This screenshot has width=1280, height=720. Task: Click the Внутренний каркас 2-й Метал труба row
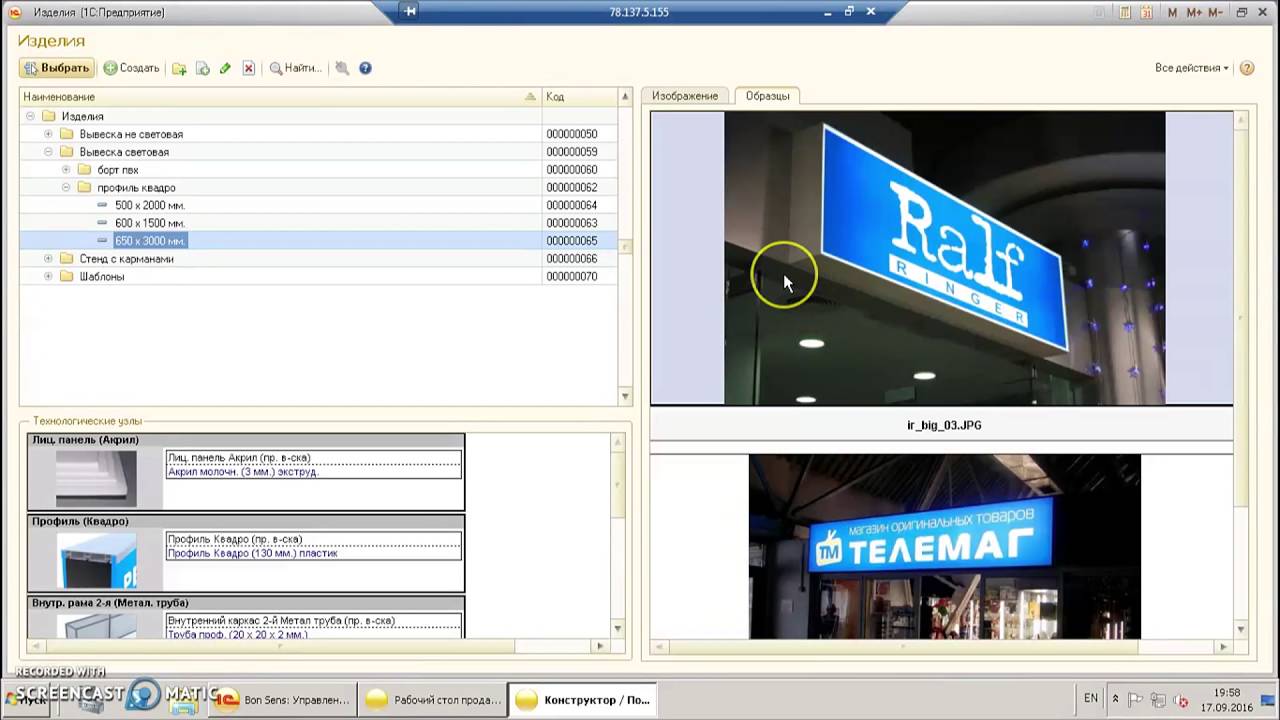(x=314, y=620)
